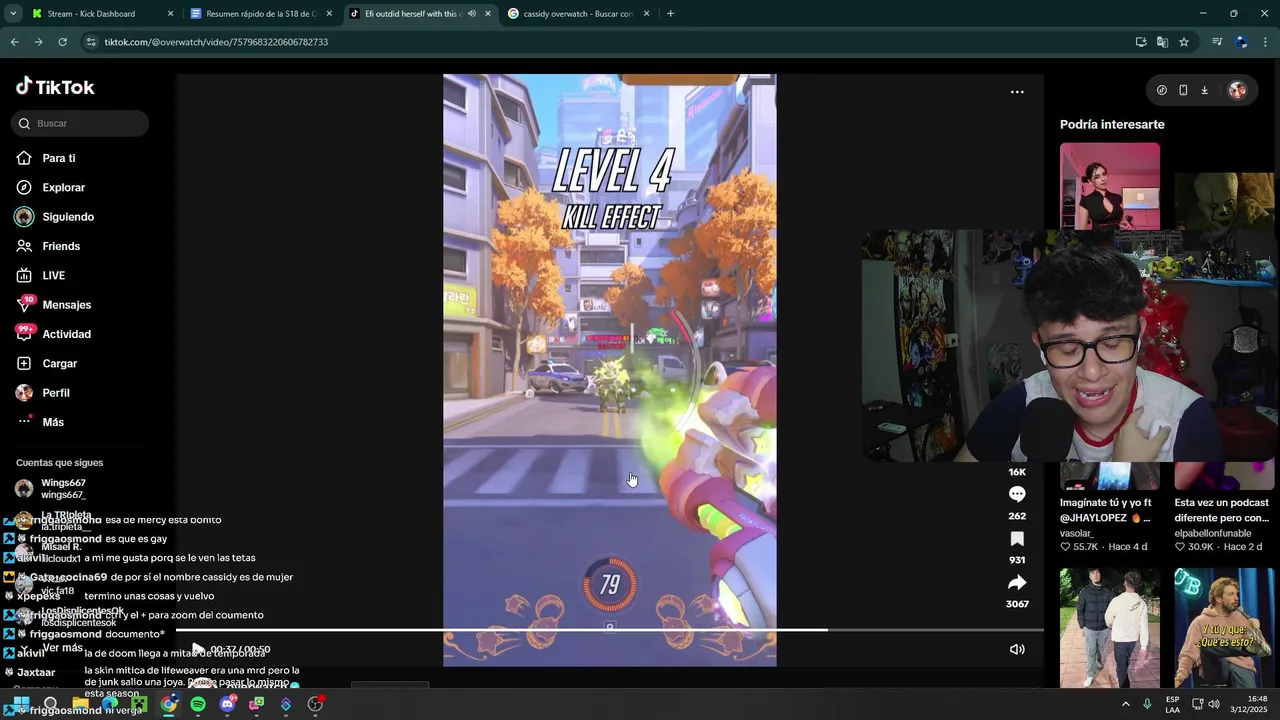Screen dimensions: 1280x720
Task: Click the TikTok logo
Action: click(55, 87)
